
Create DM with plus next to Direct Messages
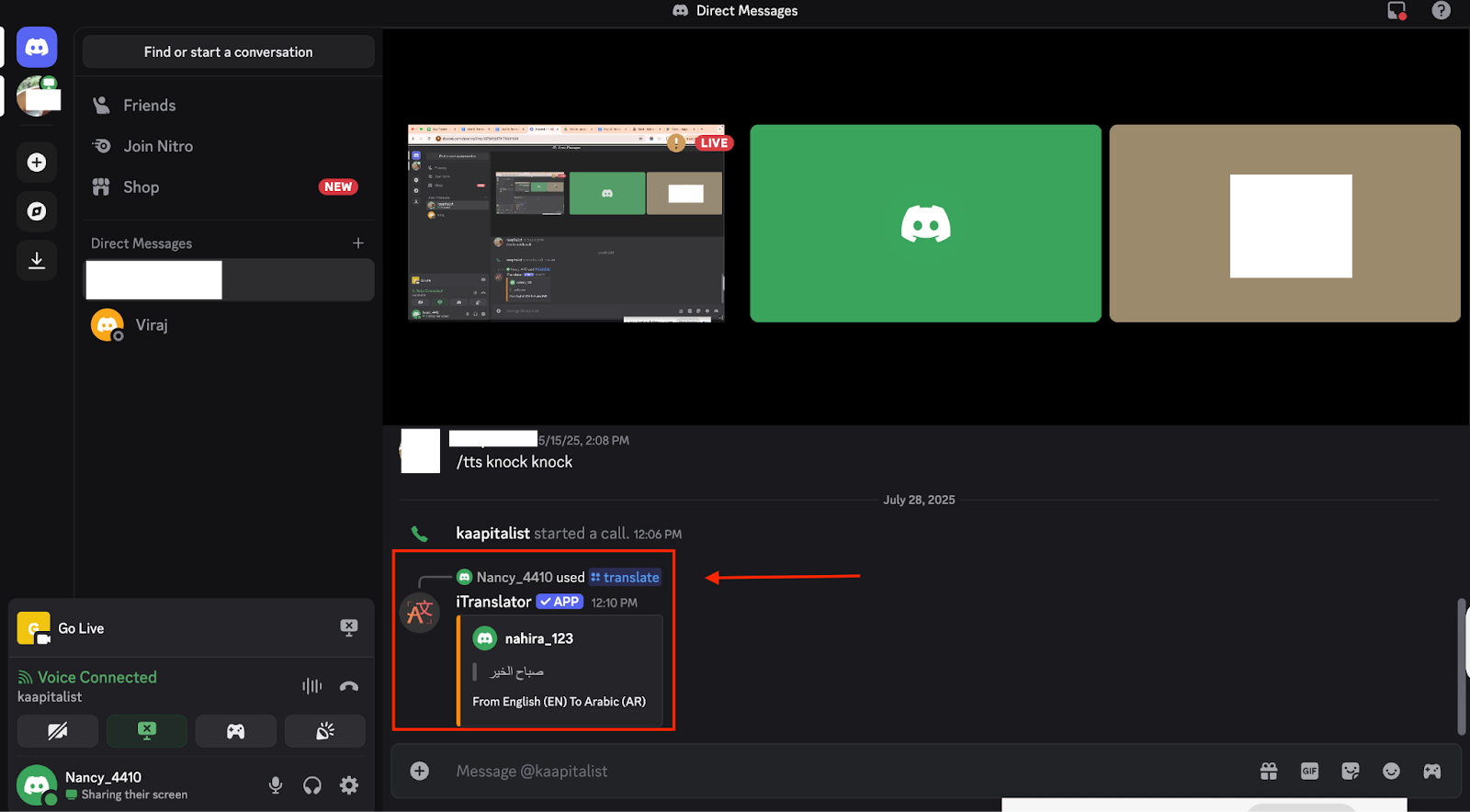coord(358,243)
